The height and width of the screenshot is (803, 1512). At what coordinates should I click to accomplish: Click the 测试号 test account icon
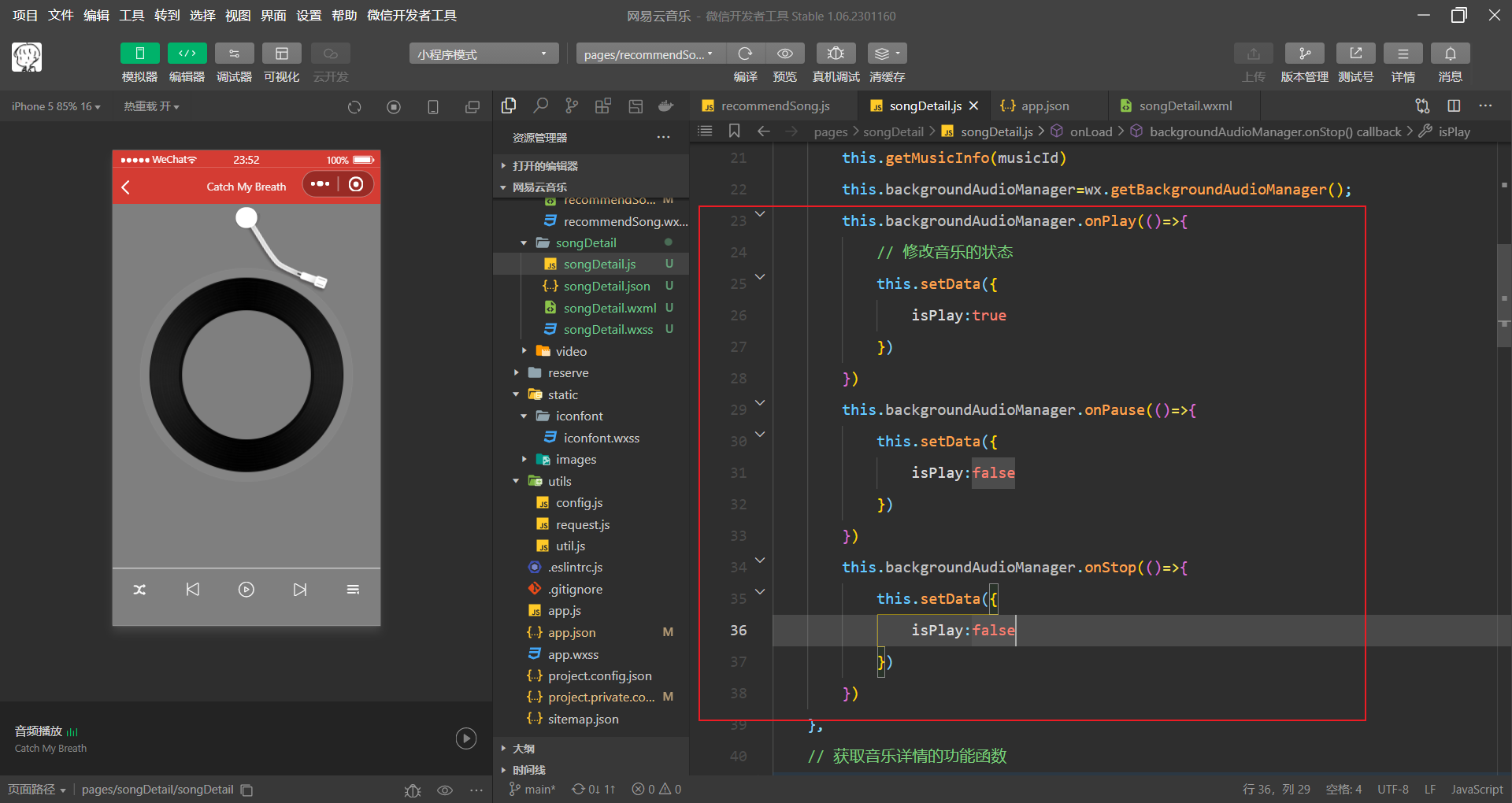(1355, 54)
